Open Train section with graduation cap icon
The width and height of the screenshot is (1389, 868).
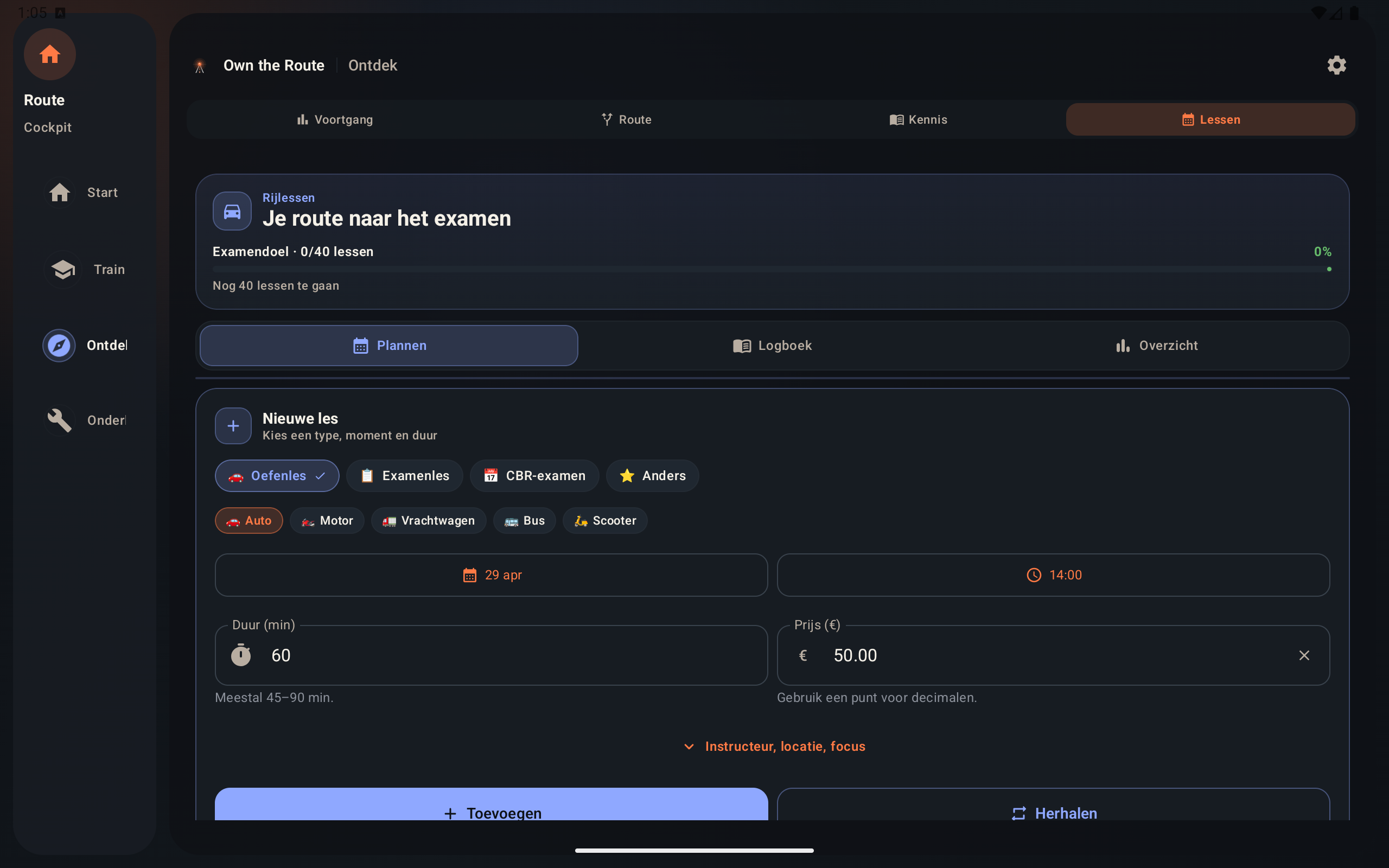(62, 269)
